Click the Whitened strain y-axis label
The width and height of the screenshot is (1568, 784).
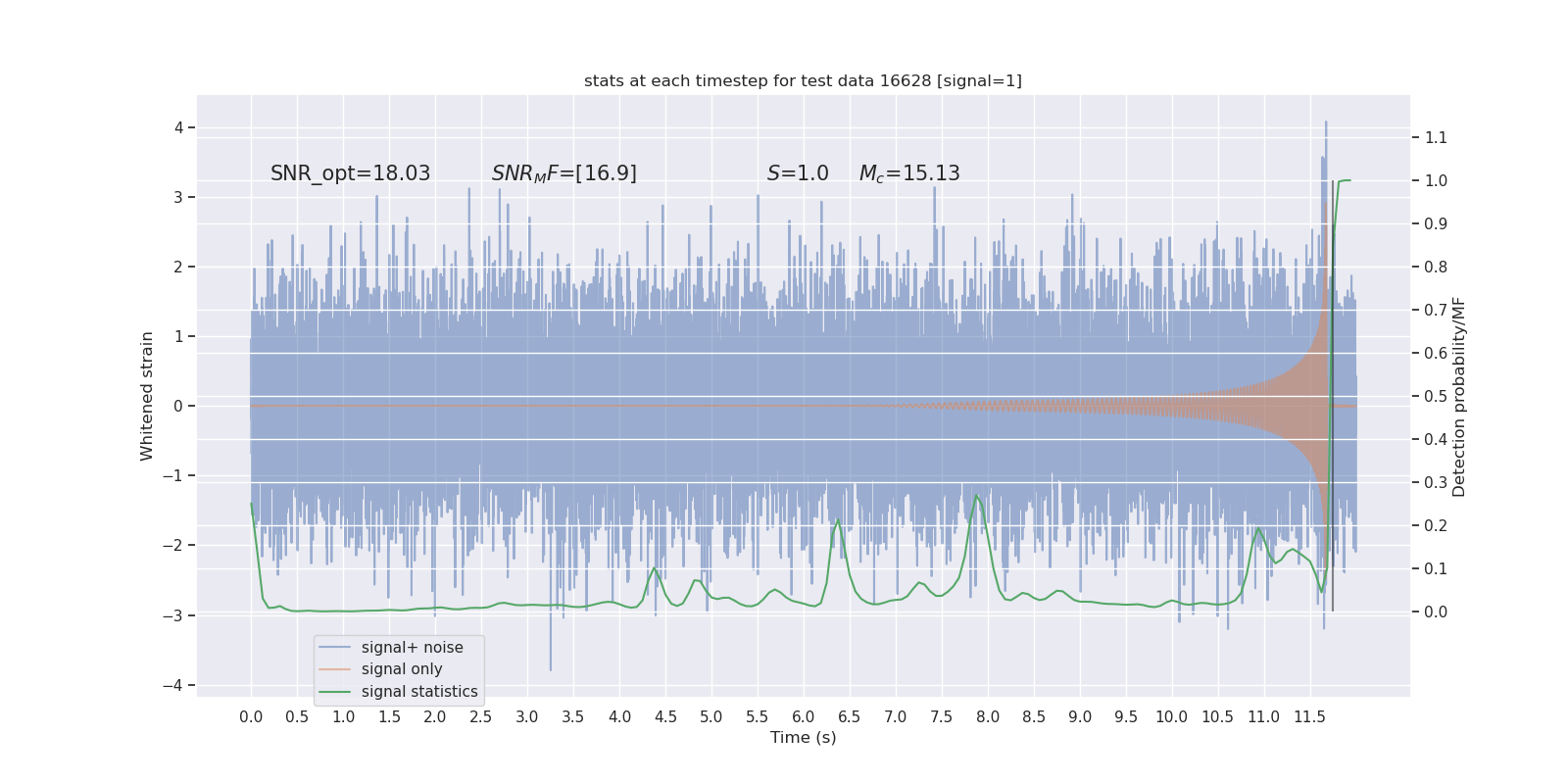pyautogui.click(x=147, y=396)
